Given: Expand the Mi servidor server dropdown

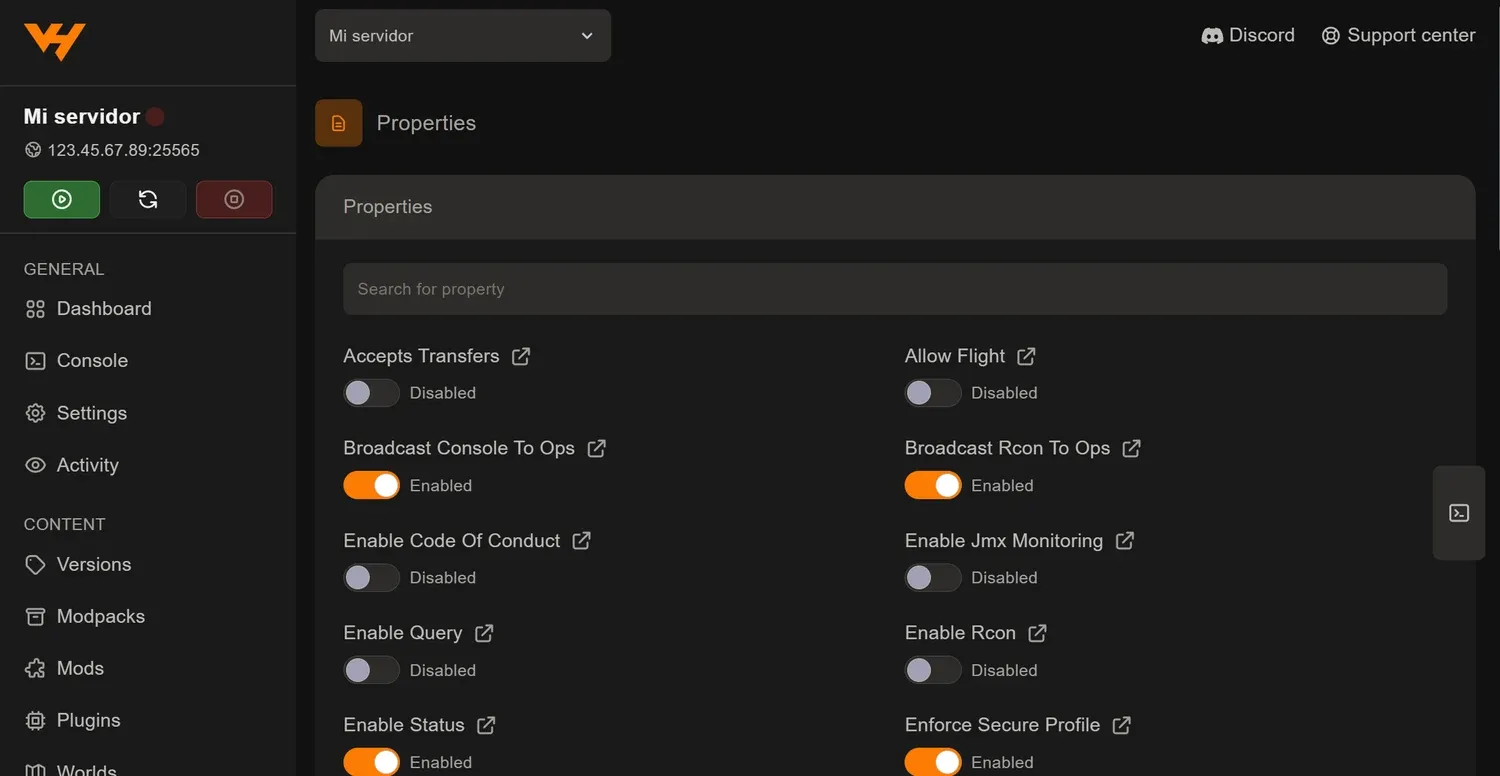Looking at the screenshot, I should (x=463, y=36).
